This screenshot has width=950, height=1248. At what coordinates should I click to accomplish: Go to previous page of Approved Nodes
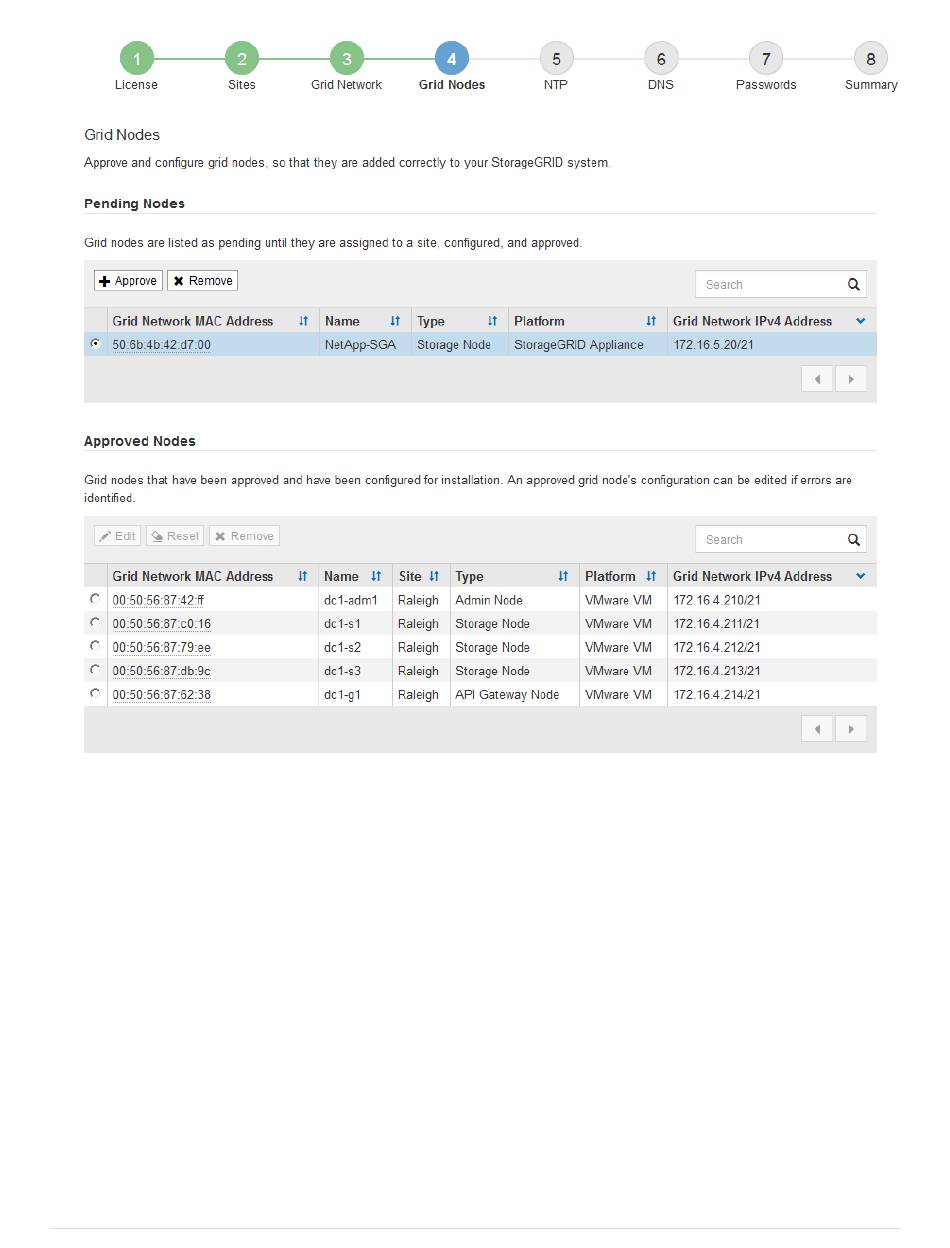click(817, 729)
